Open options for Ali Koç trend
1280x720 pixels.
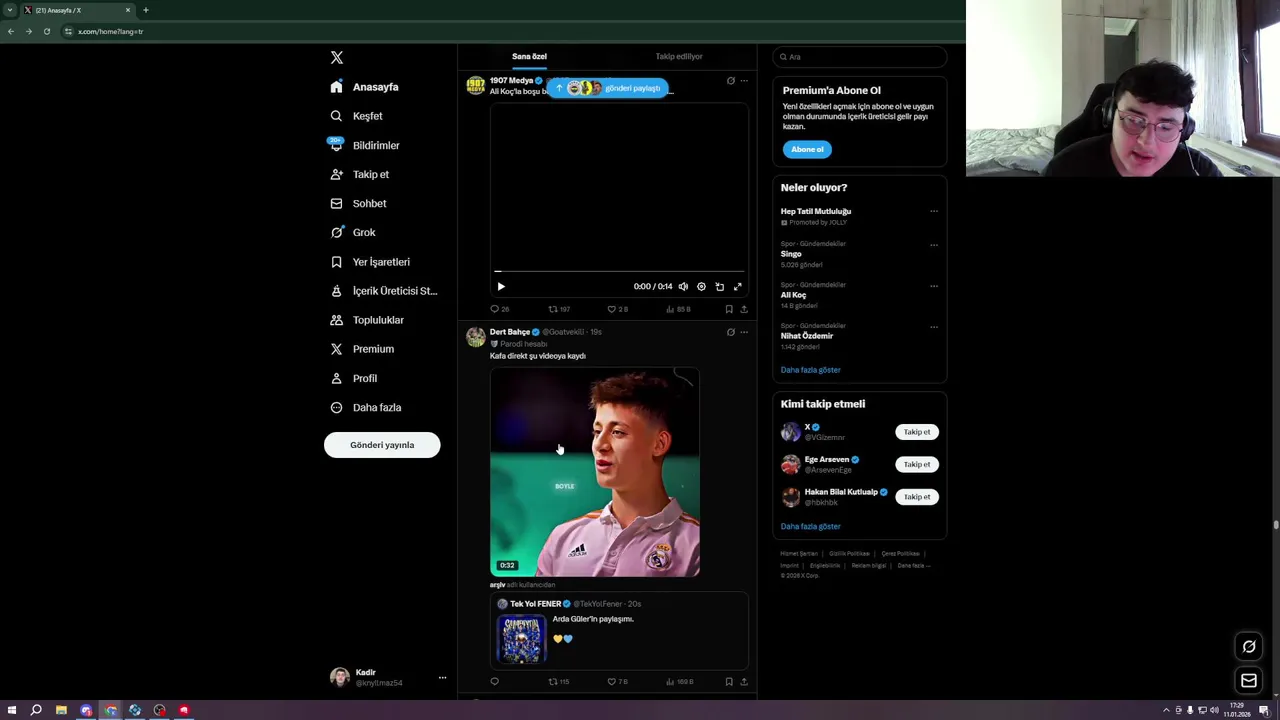pos(934,286)
